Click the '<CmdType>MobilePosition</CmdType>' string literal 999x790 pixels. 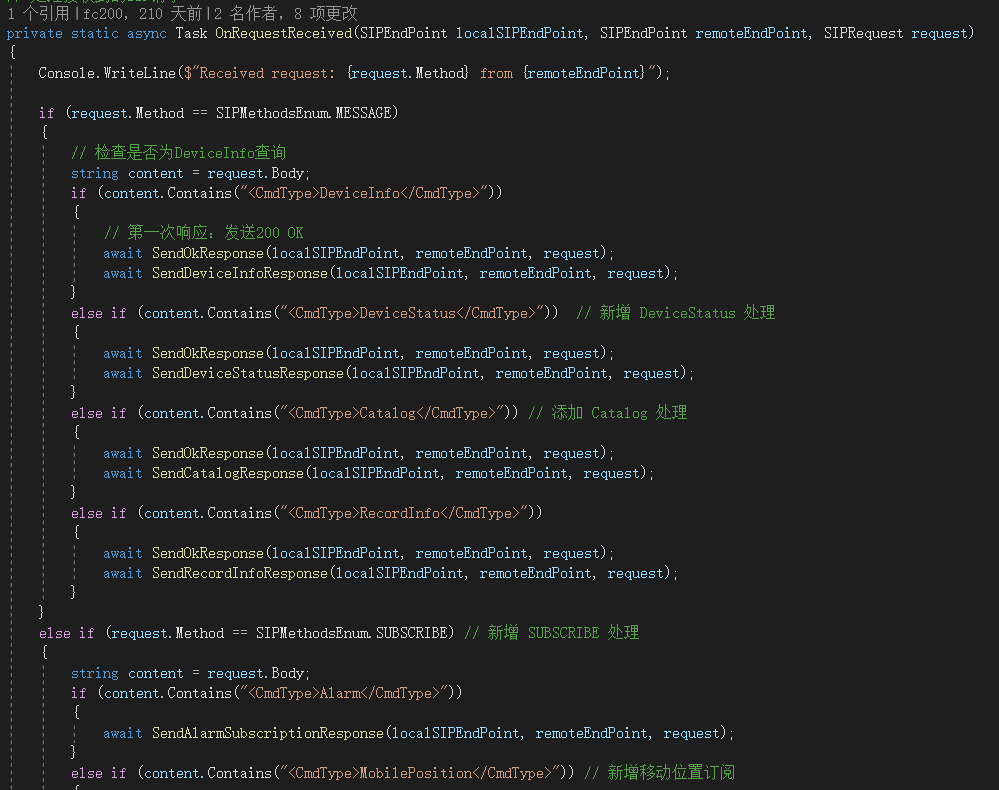(420, 773)
